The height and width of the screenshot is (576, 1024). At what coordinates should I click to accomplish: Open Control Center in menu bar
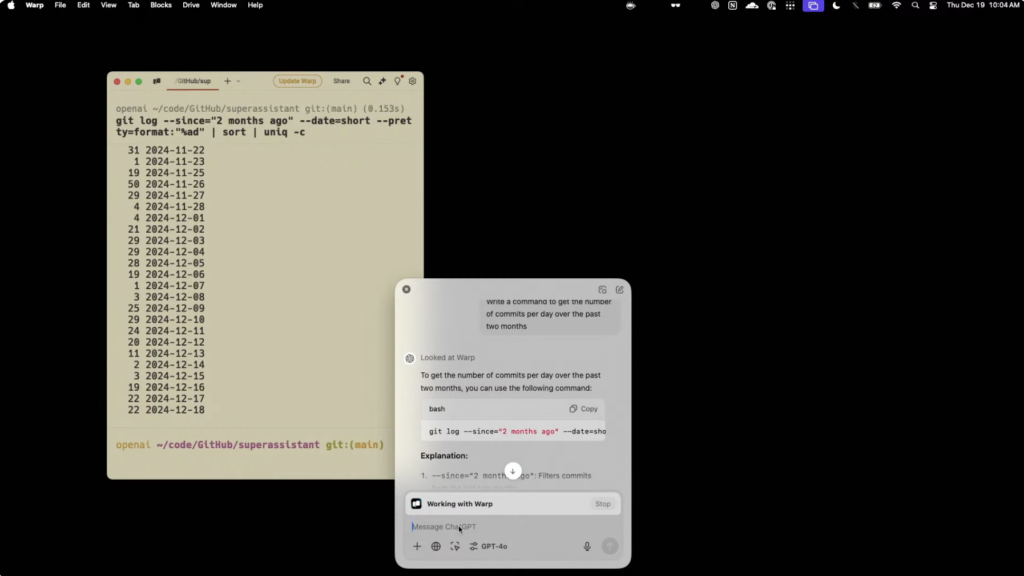933,5
